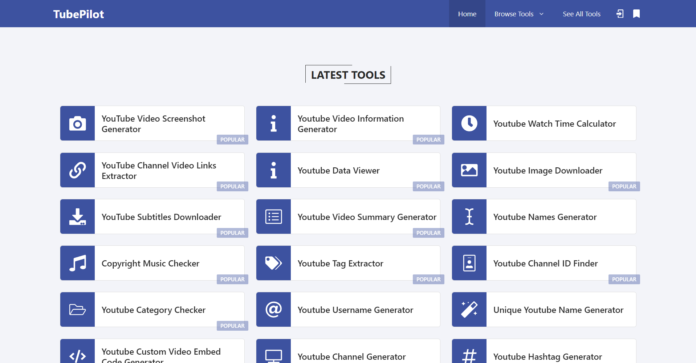This screenshot has width=696, height=363.
Task: Click the bookmark icon in navbar
Action: 637,14
